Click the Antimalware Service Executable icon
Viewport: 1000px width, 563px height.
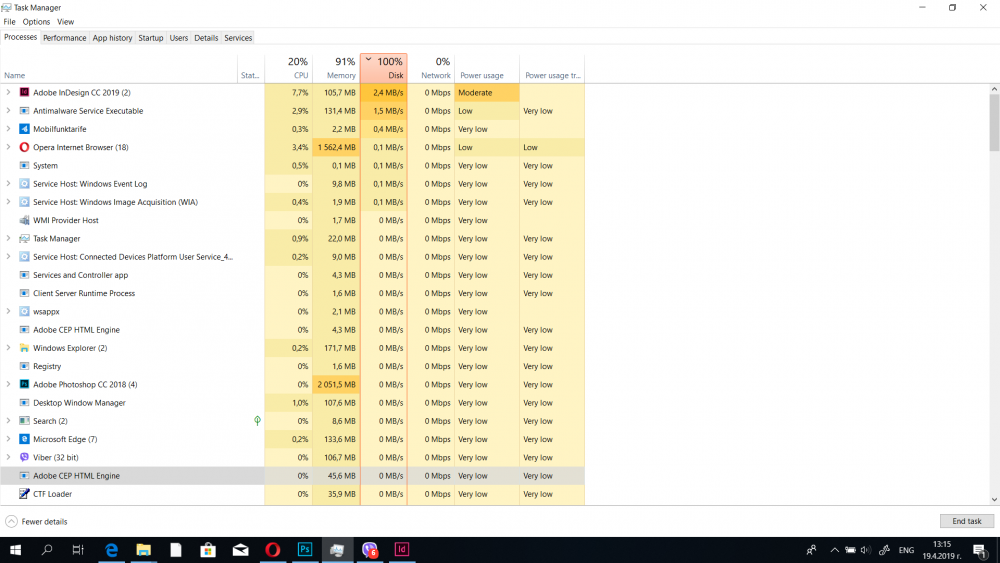[24, 111]
